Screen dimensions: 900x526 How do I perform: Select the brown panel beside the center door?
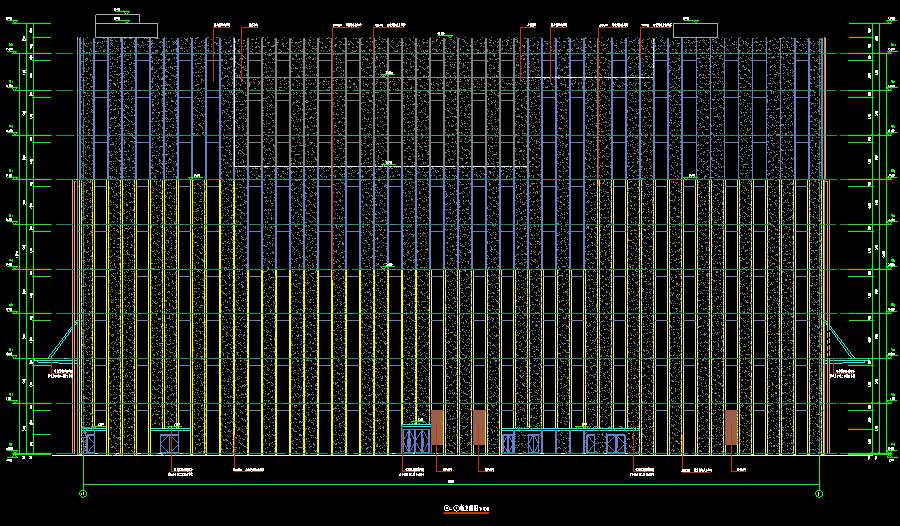point(437,428)
